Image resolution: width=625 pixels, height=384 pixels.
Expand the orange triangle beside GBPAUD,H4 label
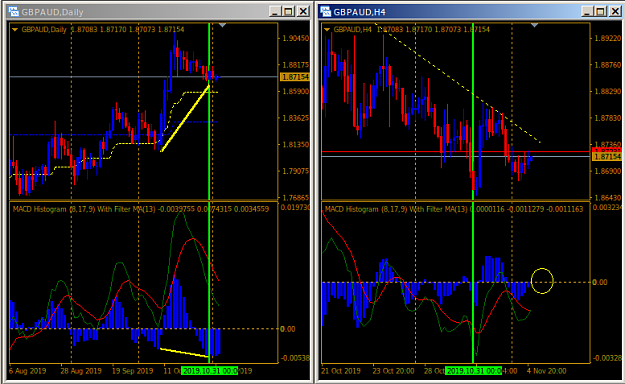pos(327,30)
